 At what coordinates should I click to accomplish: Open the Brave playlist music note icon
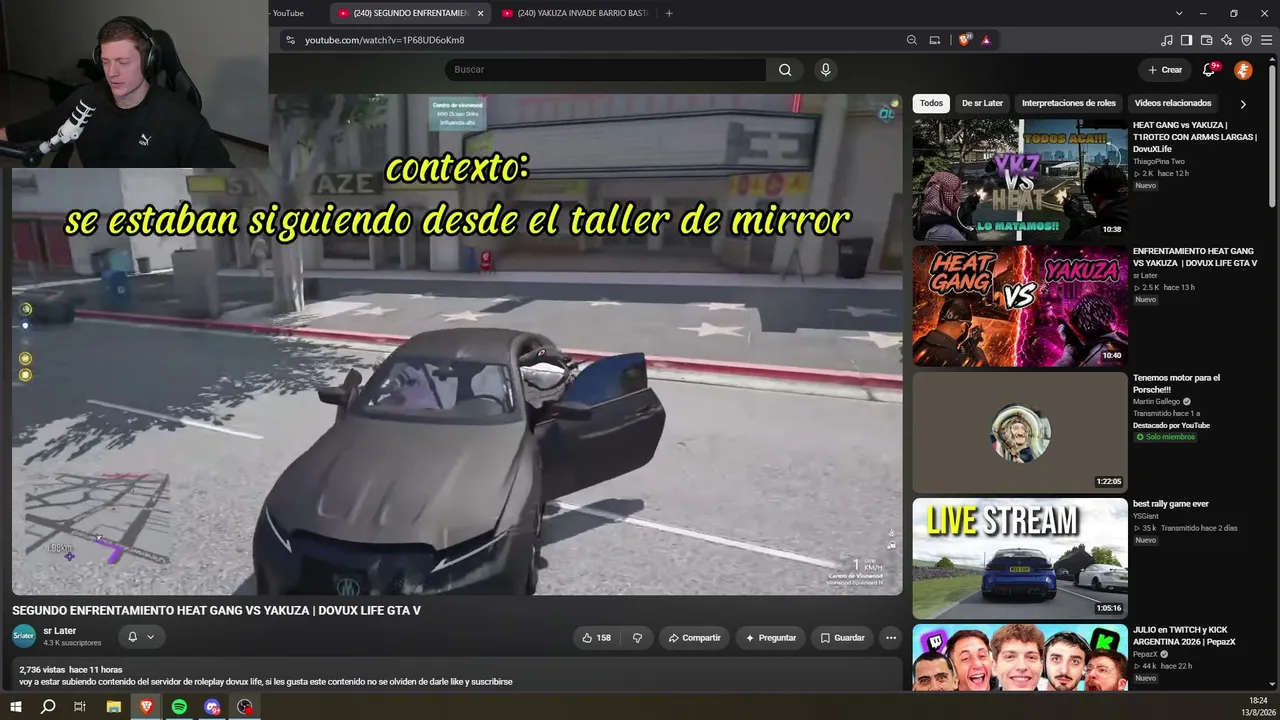(x=1167, y=40)
